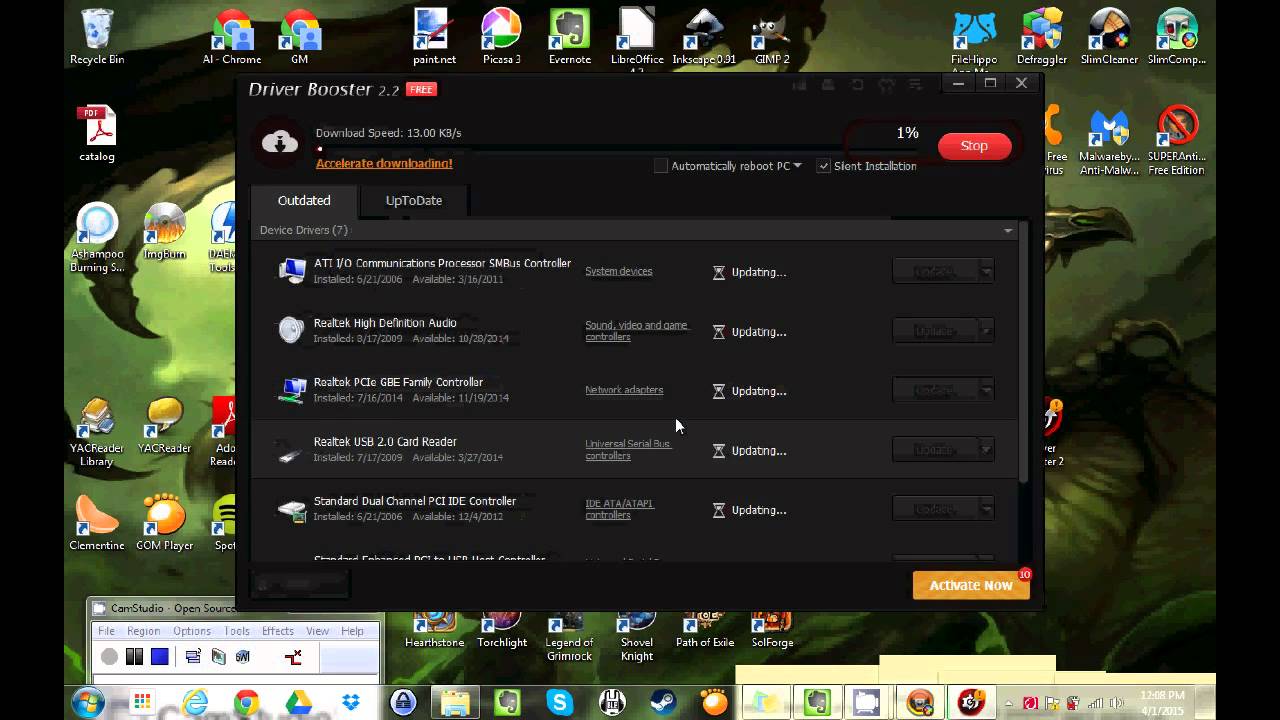Open Hearthstone desktop shortcut
1280x720 pixels.
[x=434, y=630]
